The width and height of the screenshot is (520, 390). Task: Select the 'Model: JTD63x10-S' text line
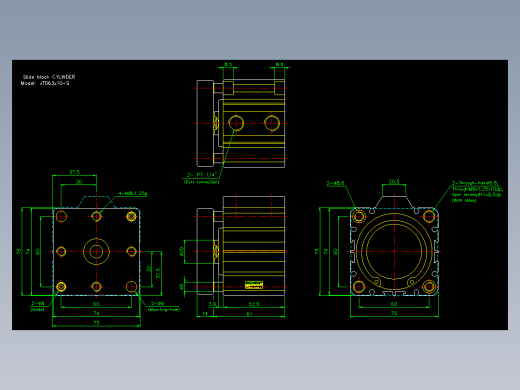45,83
